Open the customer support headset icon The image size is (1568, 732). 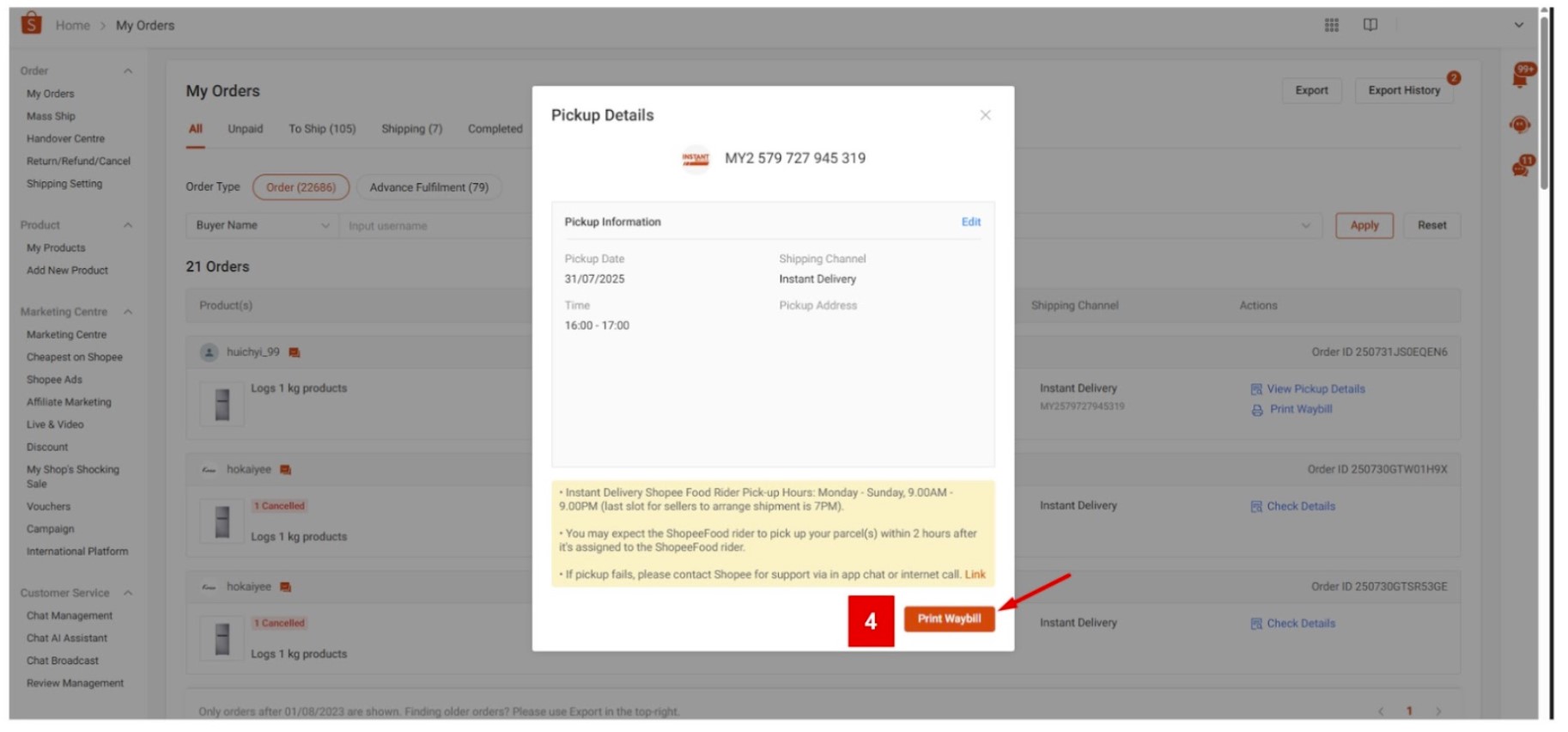[1519, 125]
